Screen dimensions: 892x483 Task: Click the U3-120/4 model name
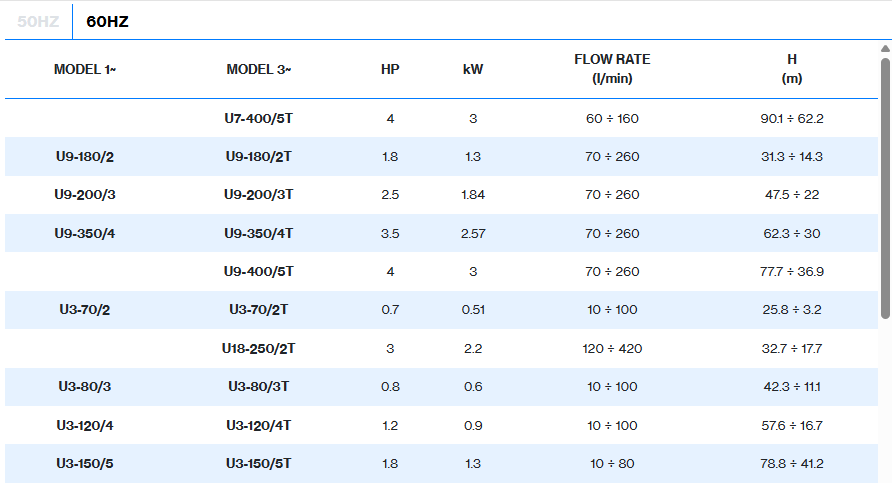point(85,425)
